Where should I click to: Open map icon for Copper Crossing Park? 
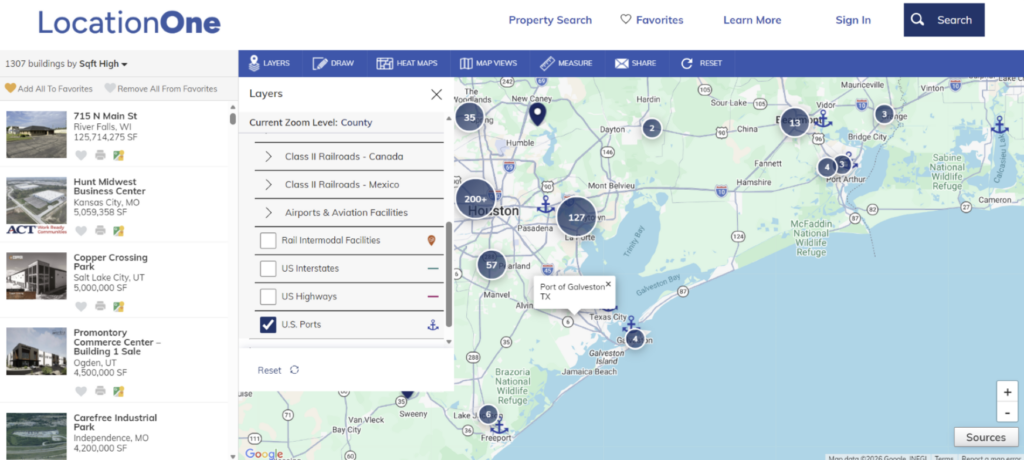(119, 306)
